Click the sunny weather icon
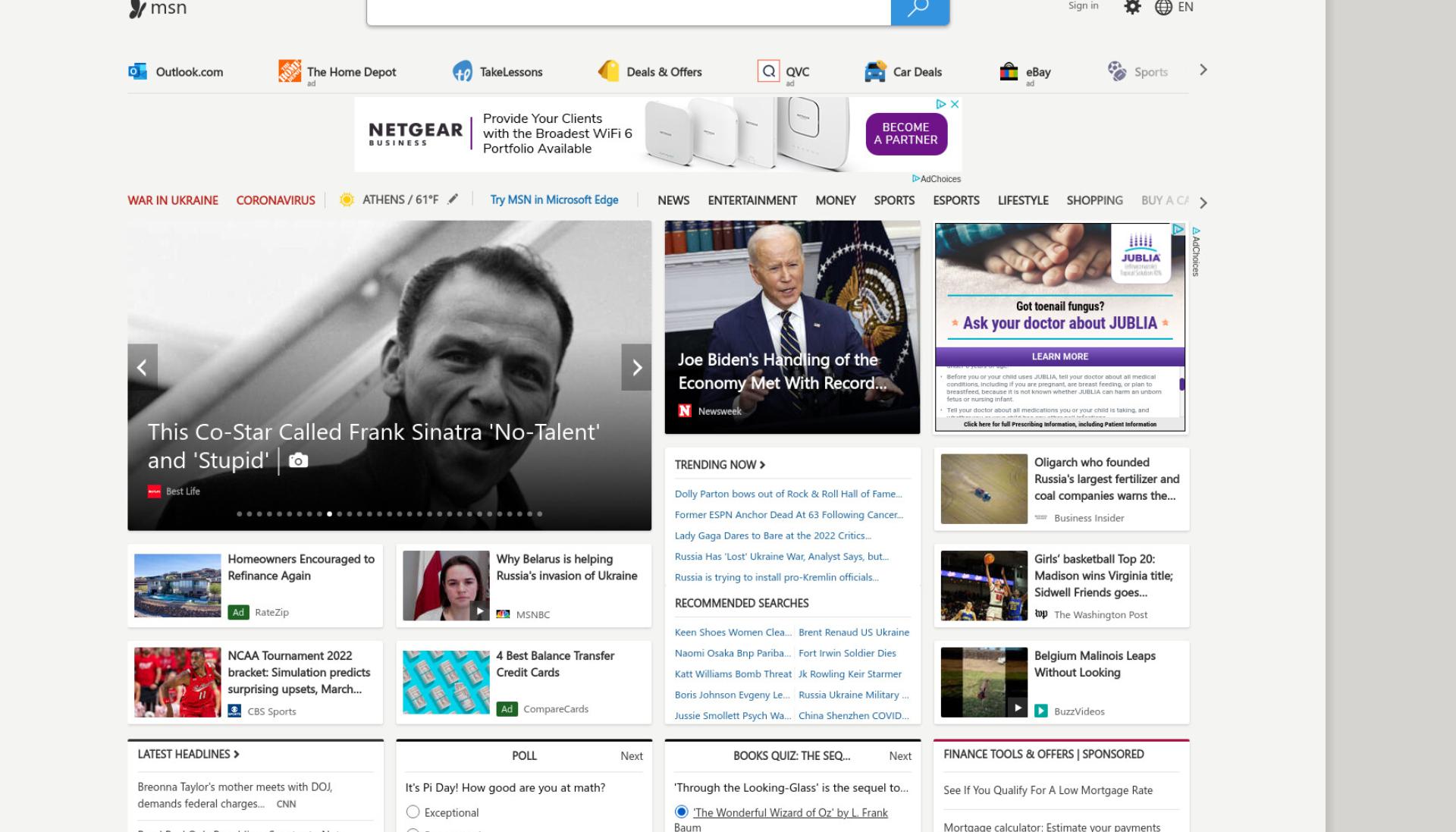Image resolution: width=1456 pixels, height=832 pixels. 347,199
